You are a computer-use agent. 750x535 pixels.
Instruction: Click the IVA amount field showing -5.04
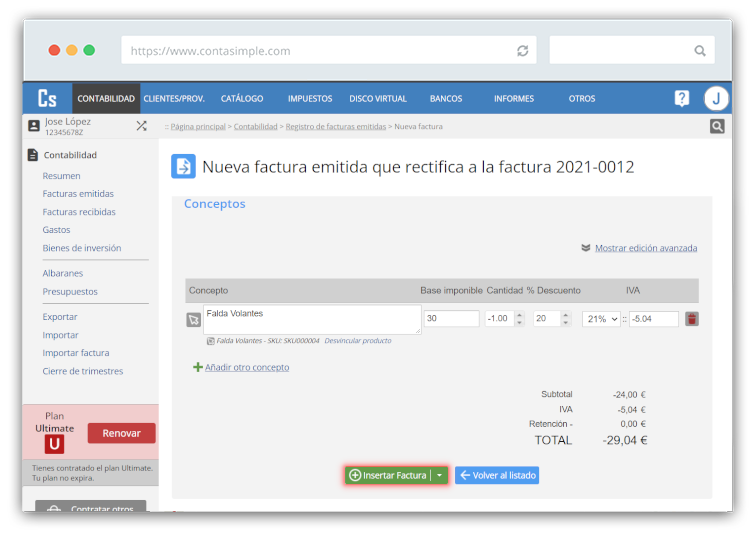tap(654, 319)
